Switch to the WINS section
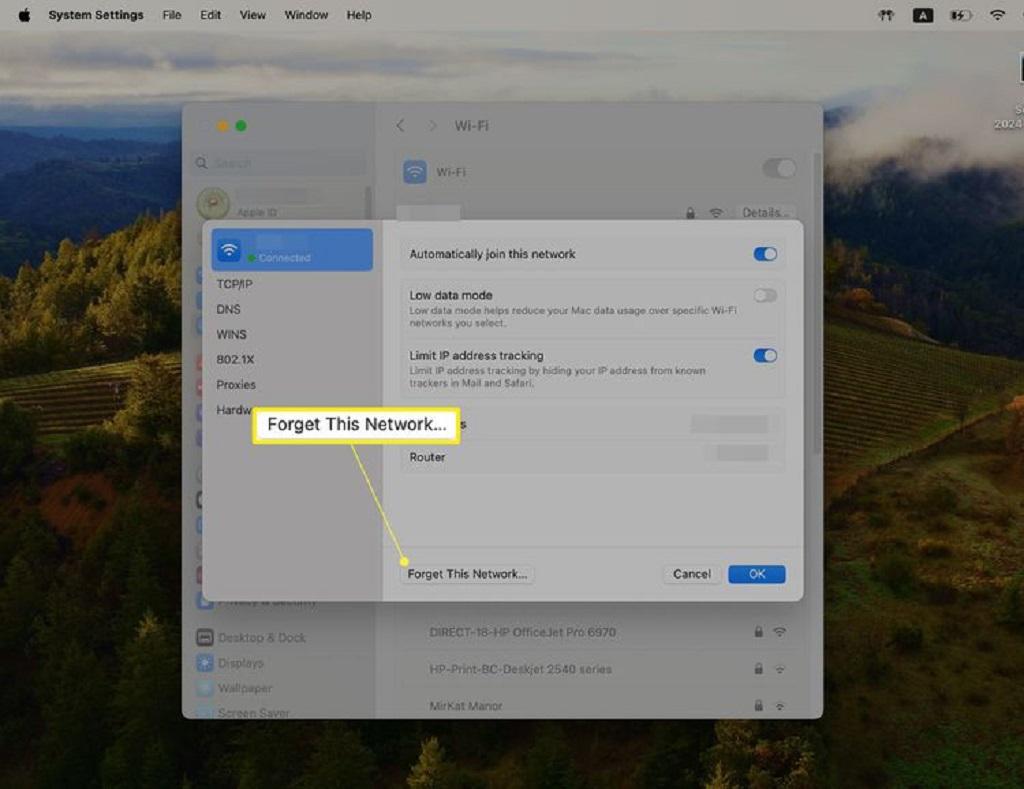The width and height of the screenshot is (1024, 789). (x=231, y=334)
